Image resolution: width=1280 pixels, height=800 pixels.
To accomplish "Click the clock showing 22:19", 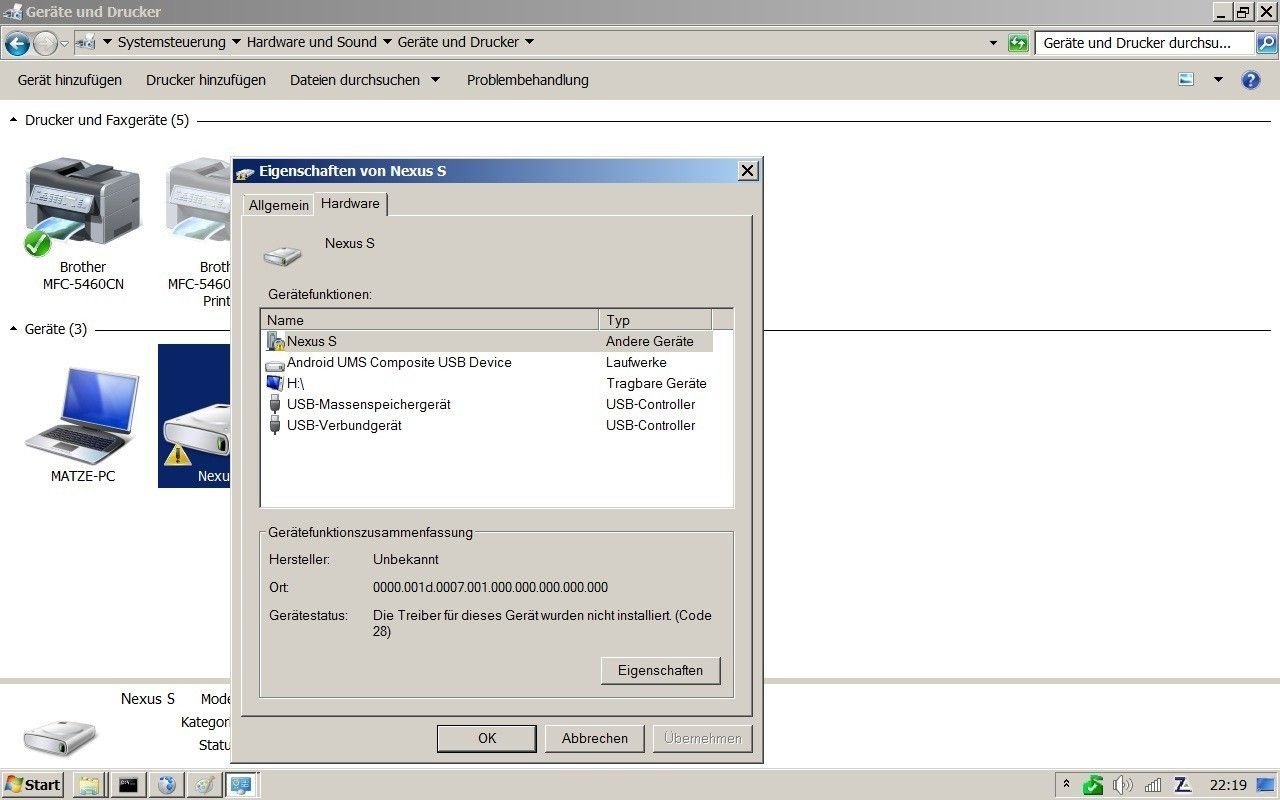I will click(x=1228, y=785).
